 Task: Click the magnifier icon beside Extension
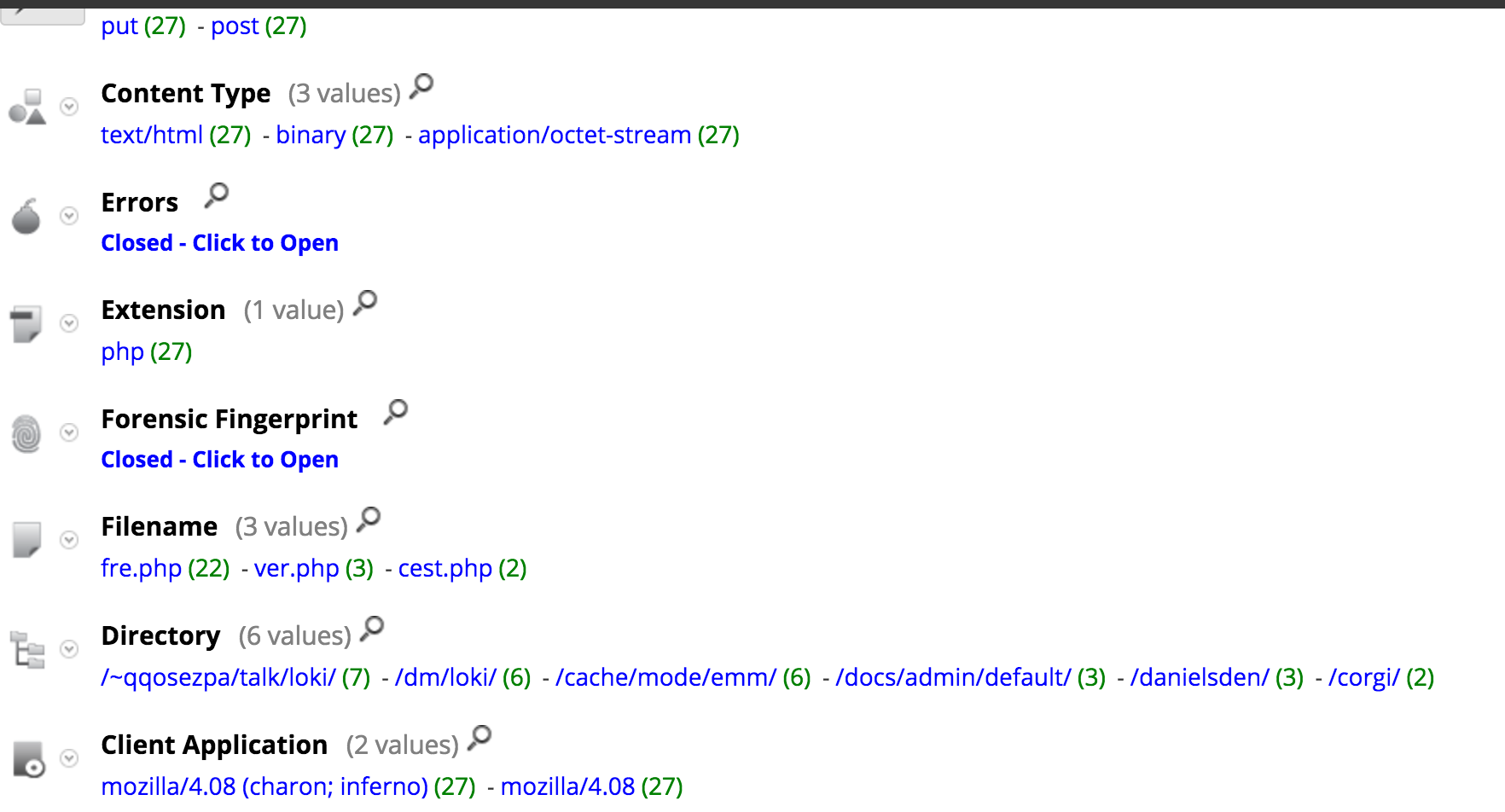[365, 303]
